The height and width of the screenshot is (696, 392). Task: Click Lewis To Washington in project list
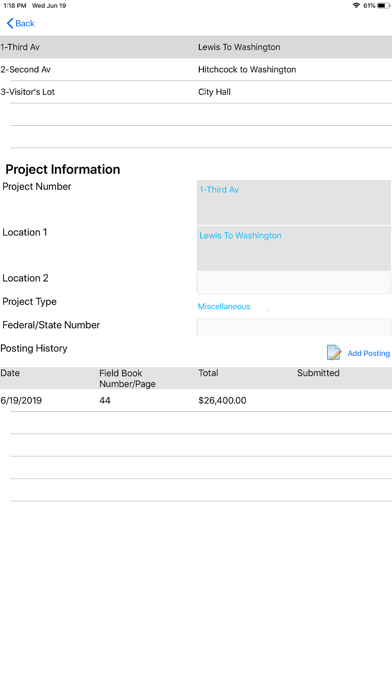pyautogui.click(x=239, y=47)
